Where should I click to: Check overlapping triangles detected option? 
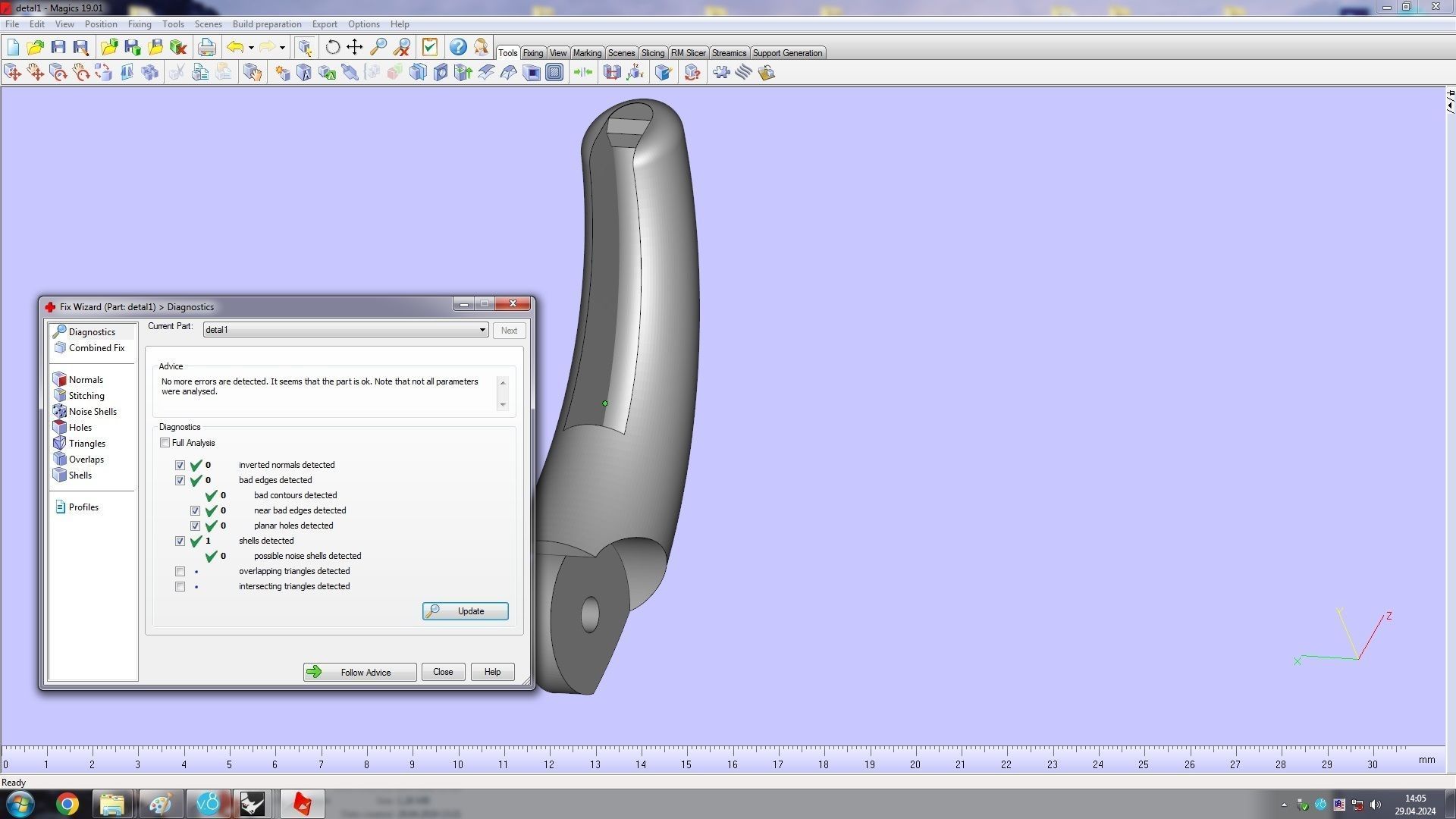tap(180, 571)
